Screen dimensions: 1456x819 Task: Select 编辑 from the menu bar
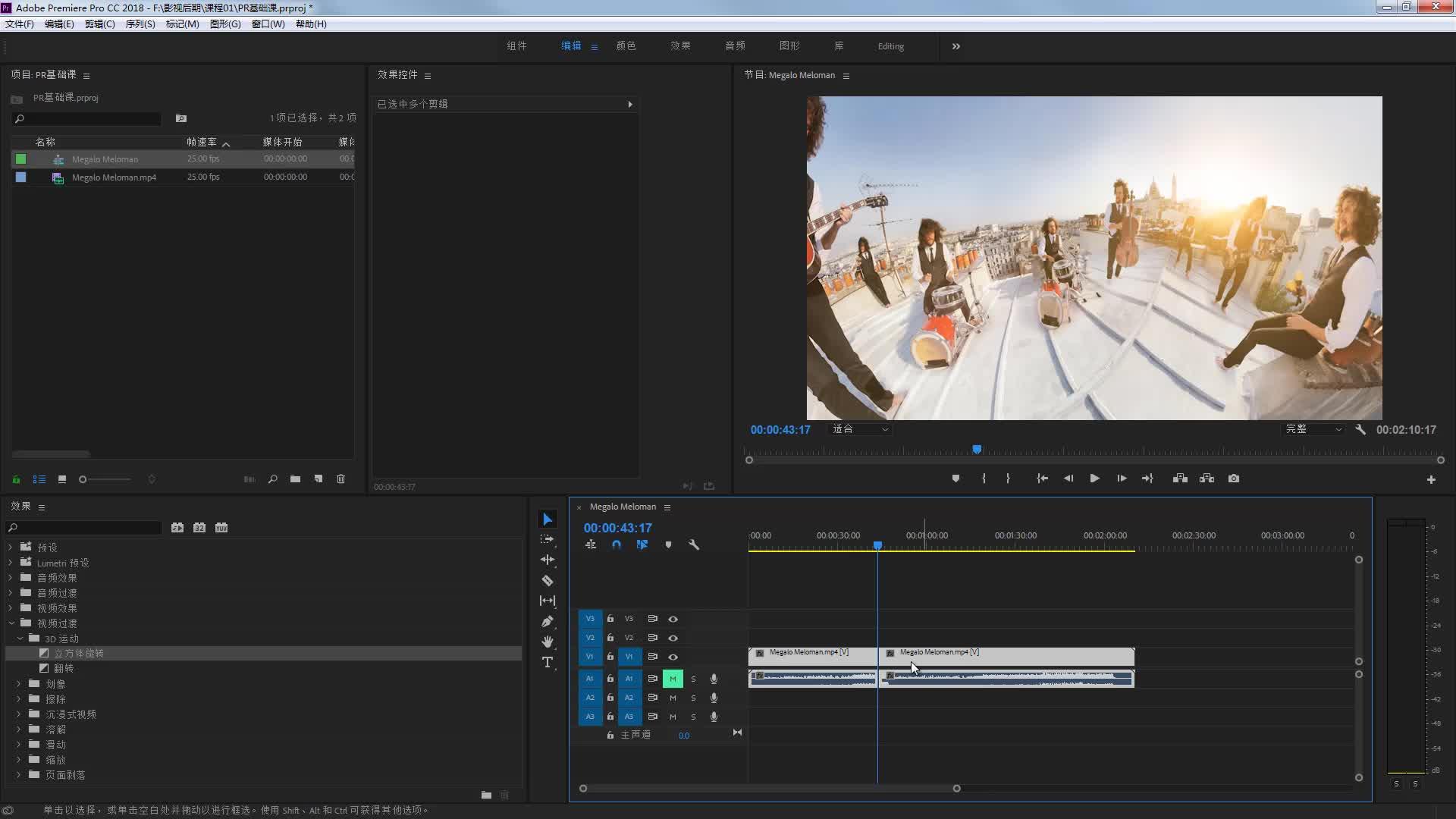click(x=55, y=24)
